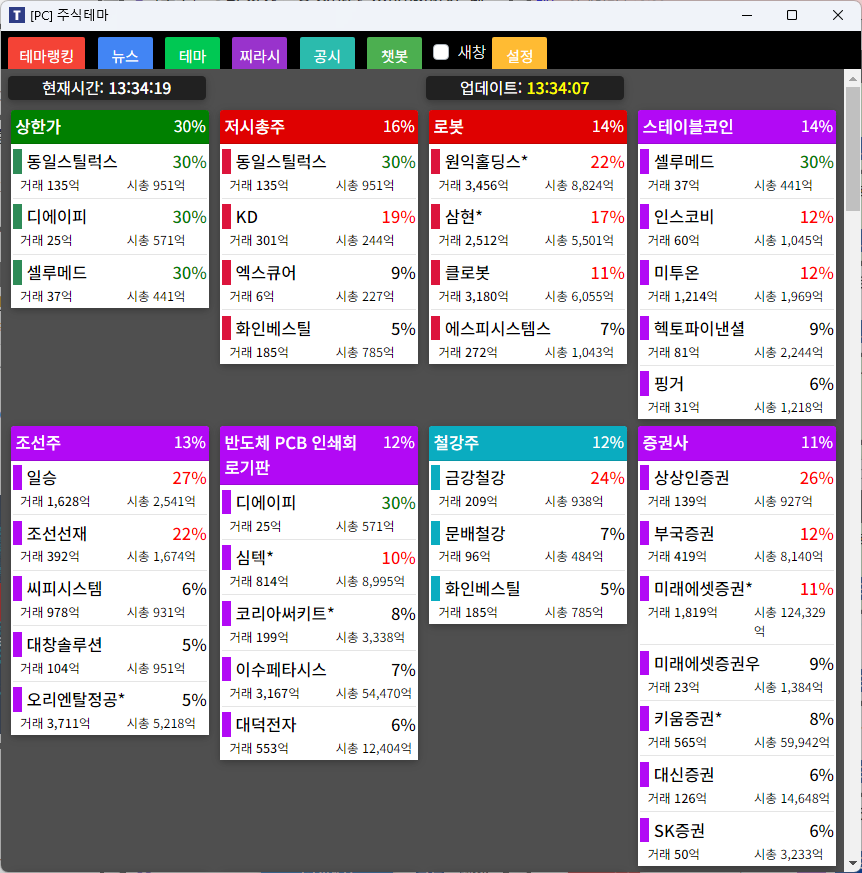Click the 업데이트 timestamp display

[x=525, y=88]
